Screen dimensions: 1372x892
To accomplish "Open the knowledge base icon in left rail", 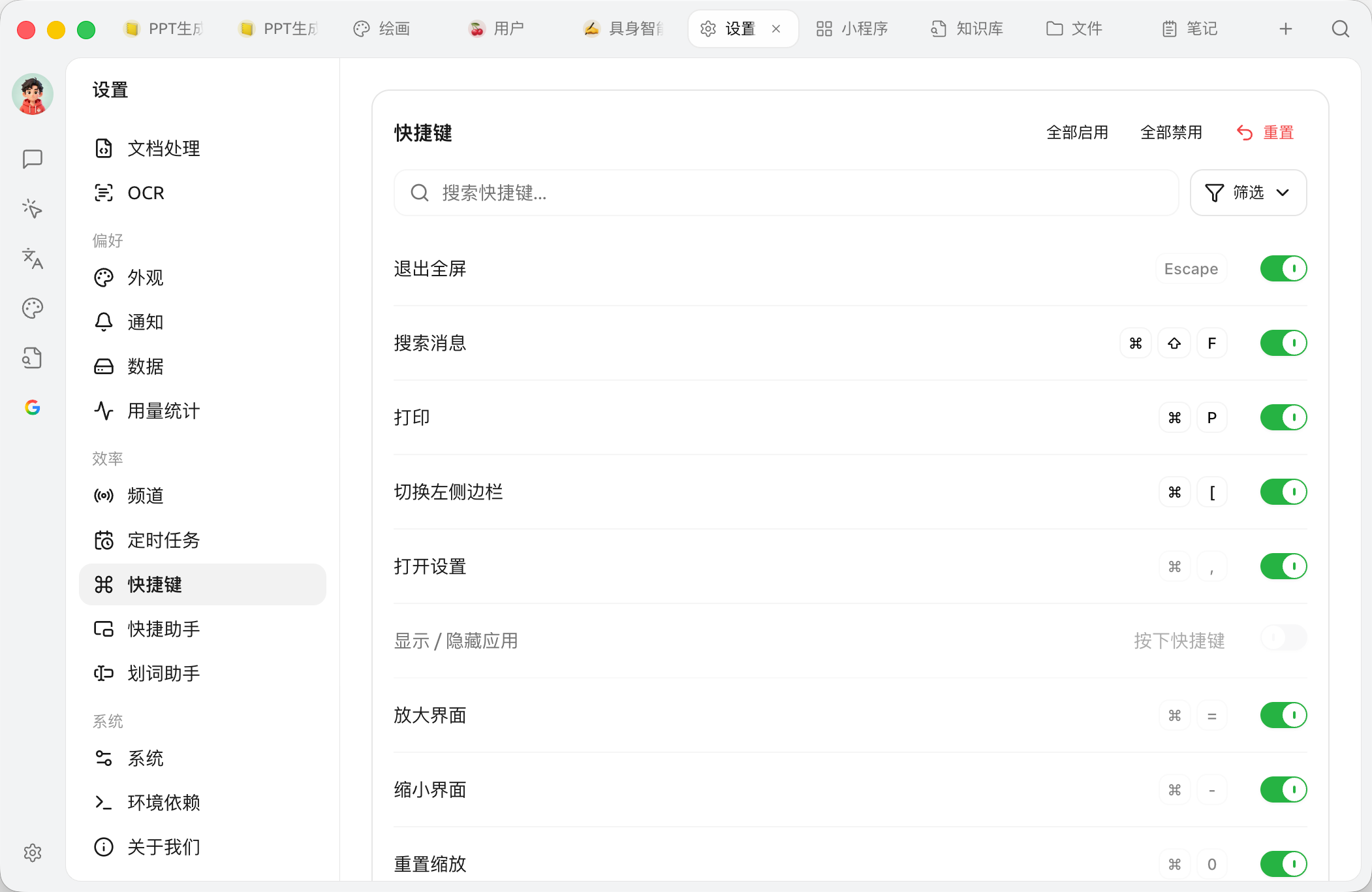I will 33,358.
